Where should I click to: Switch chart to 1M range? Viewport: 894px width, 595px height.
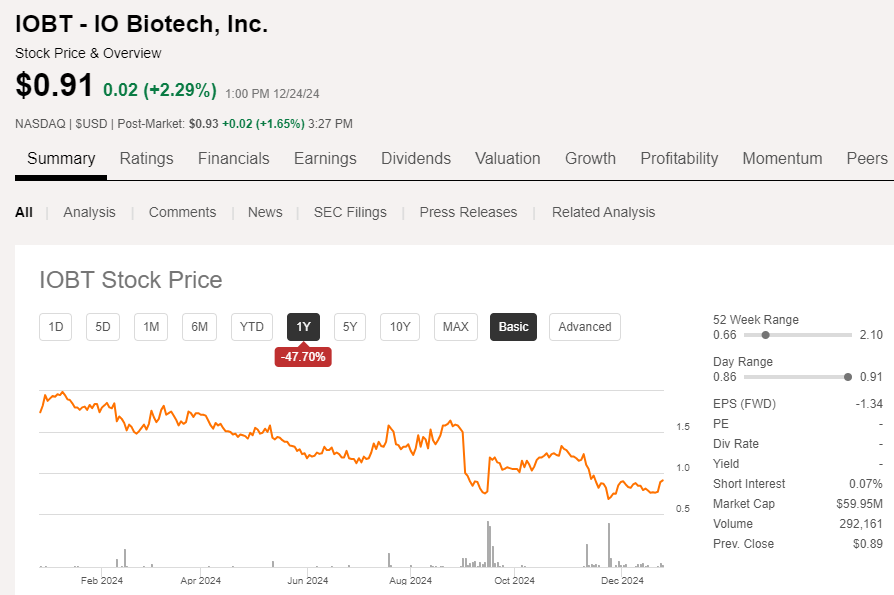(151, 327)
